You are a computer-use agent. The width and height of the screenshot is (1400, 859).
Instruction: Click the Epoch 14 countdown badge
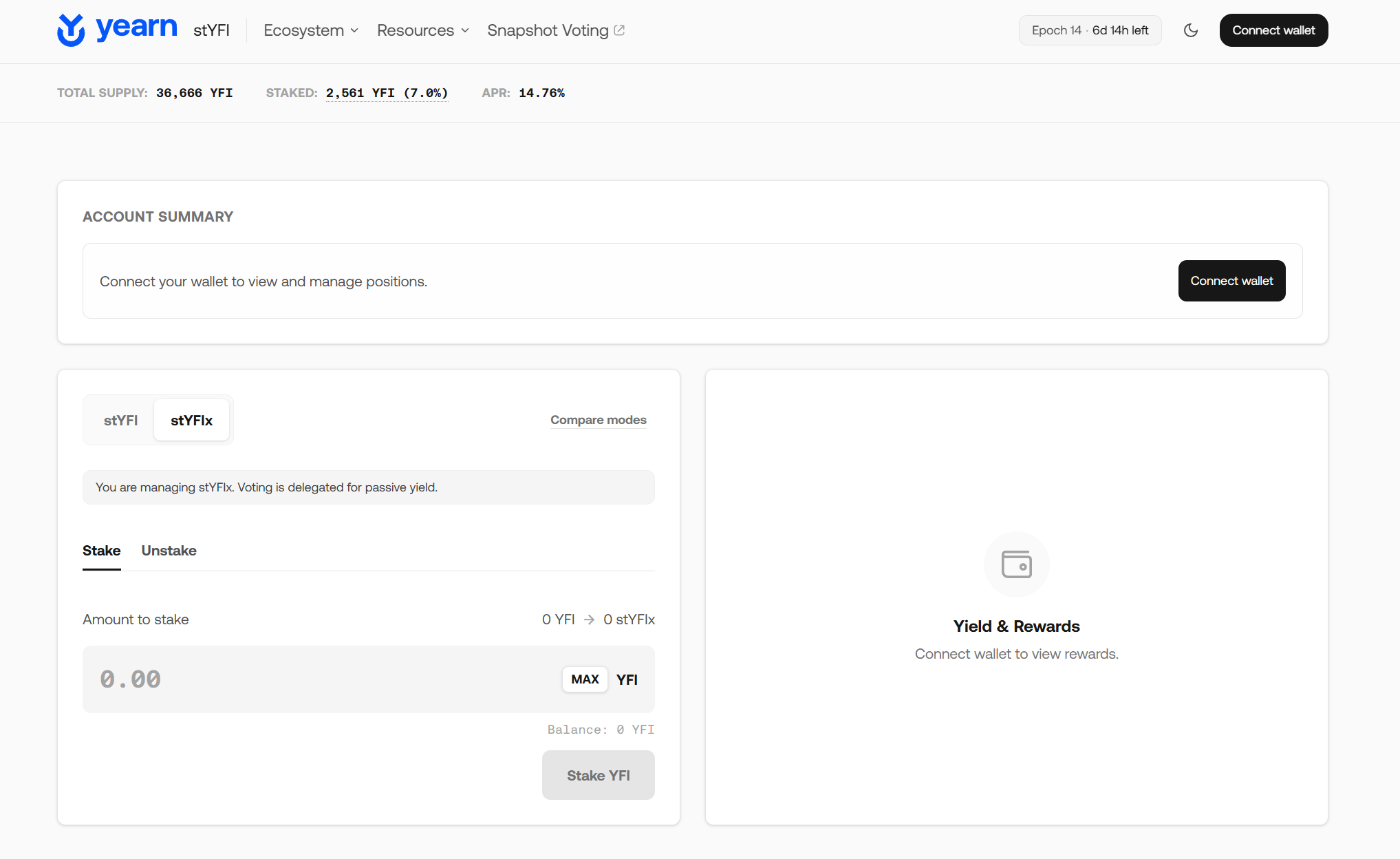(1090, 30)
